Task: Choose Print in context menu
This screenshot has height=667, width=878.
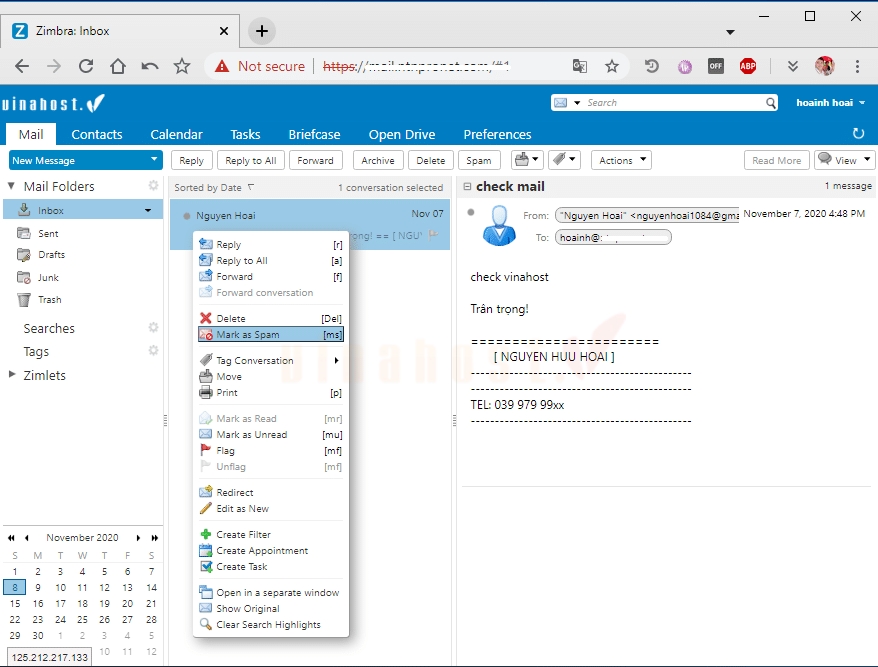Action: (x=271, y=393)
